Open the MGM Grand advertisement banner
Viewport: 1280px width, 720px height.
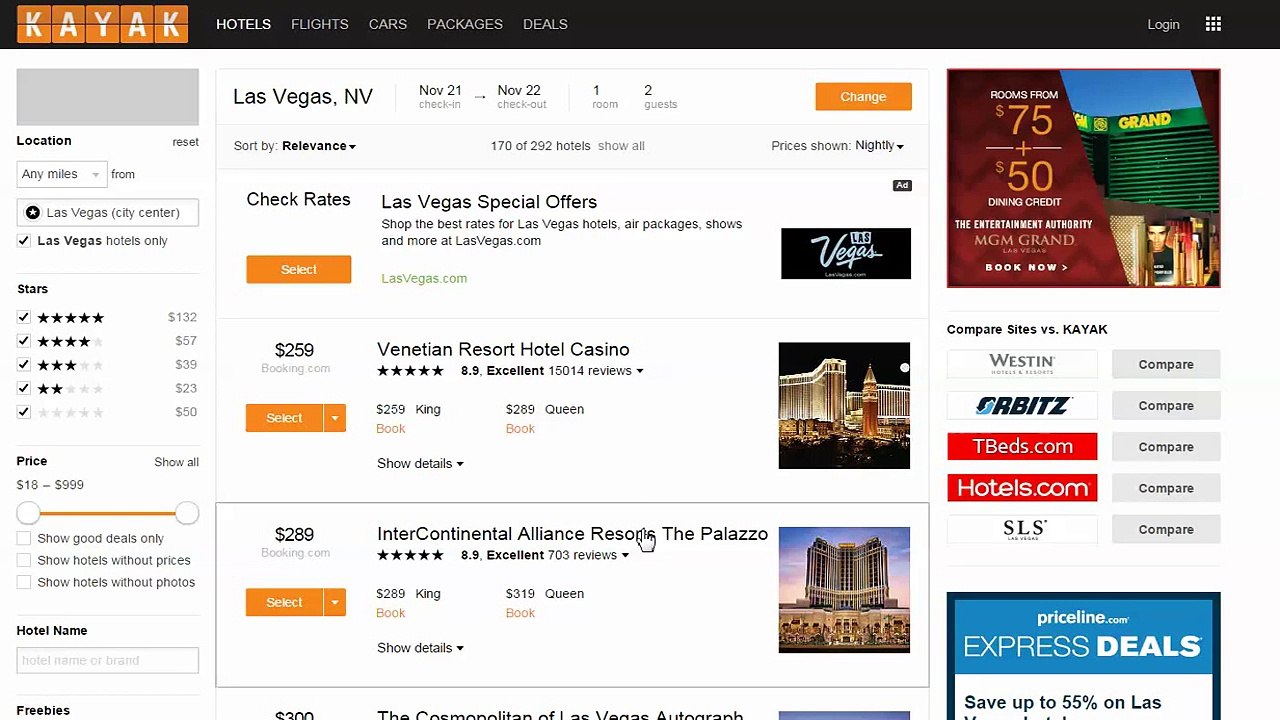[1084, 178]
